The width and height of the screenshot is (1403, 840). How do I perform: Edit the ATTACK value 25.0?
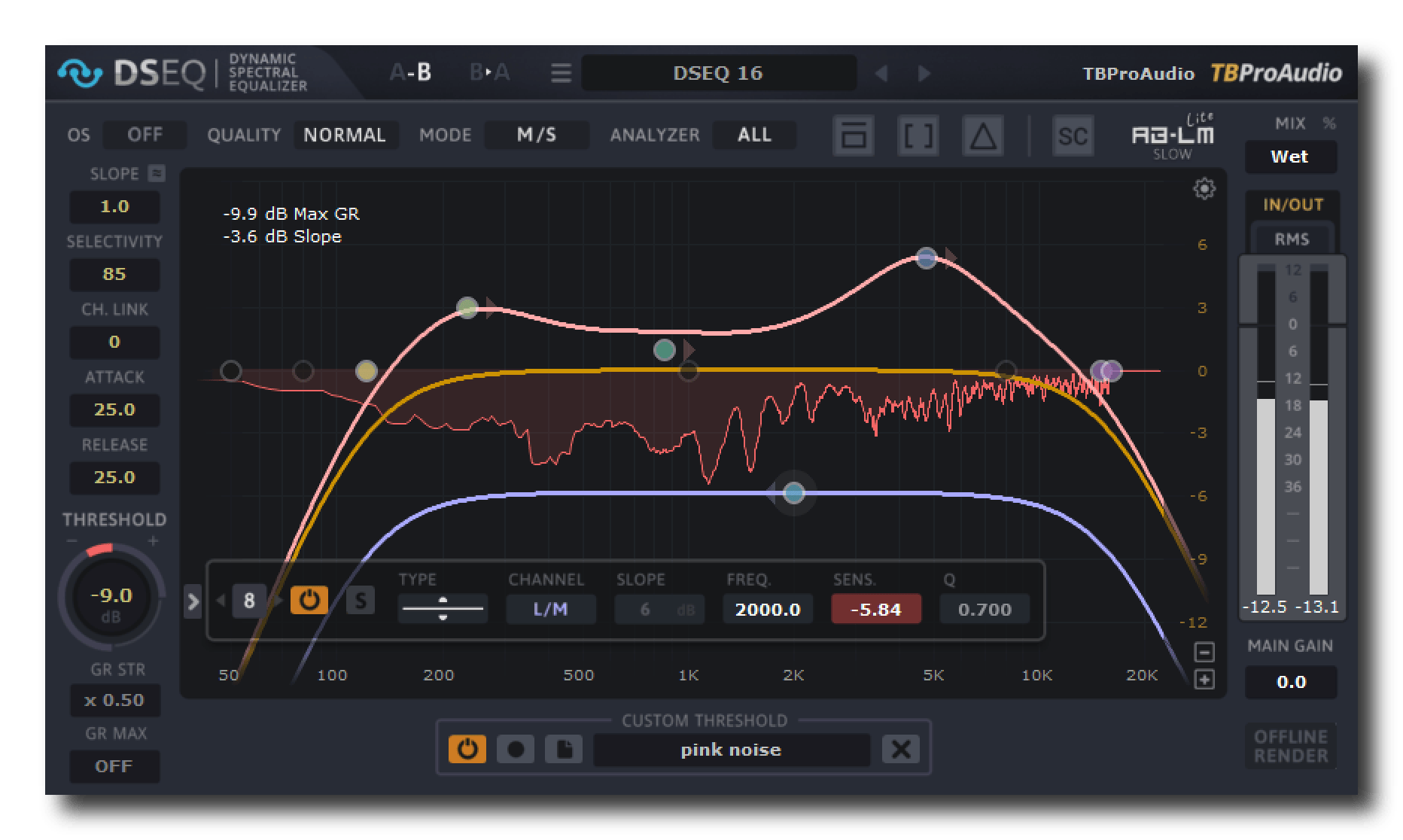pos(114,409)
